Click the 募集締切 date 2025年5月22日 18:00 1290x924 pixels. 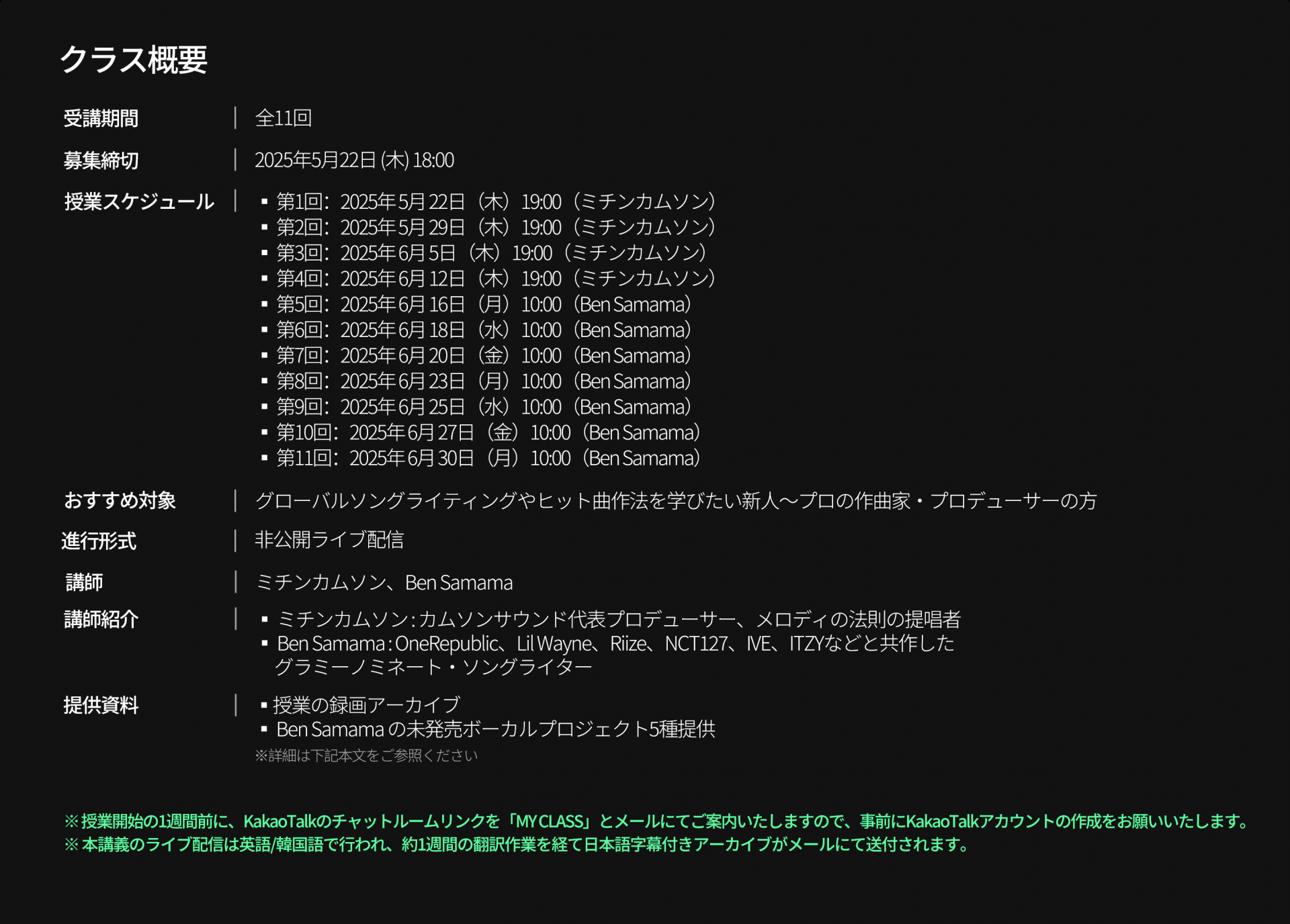pyautogui.click(x=354, y=160)
